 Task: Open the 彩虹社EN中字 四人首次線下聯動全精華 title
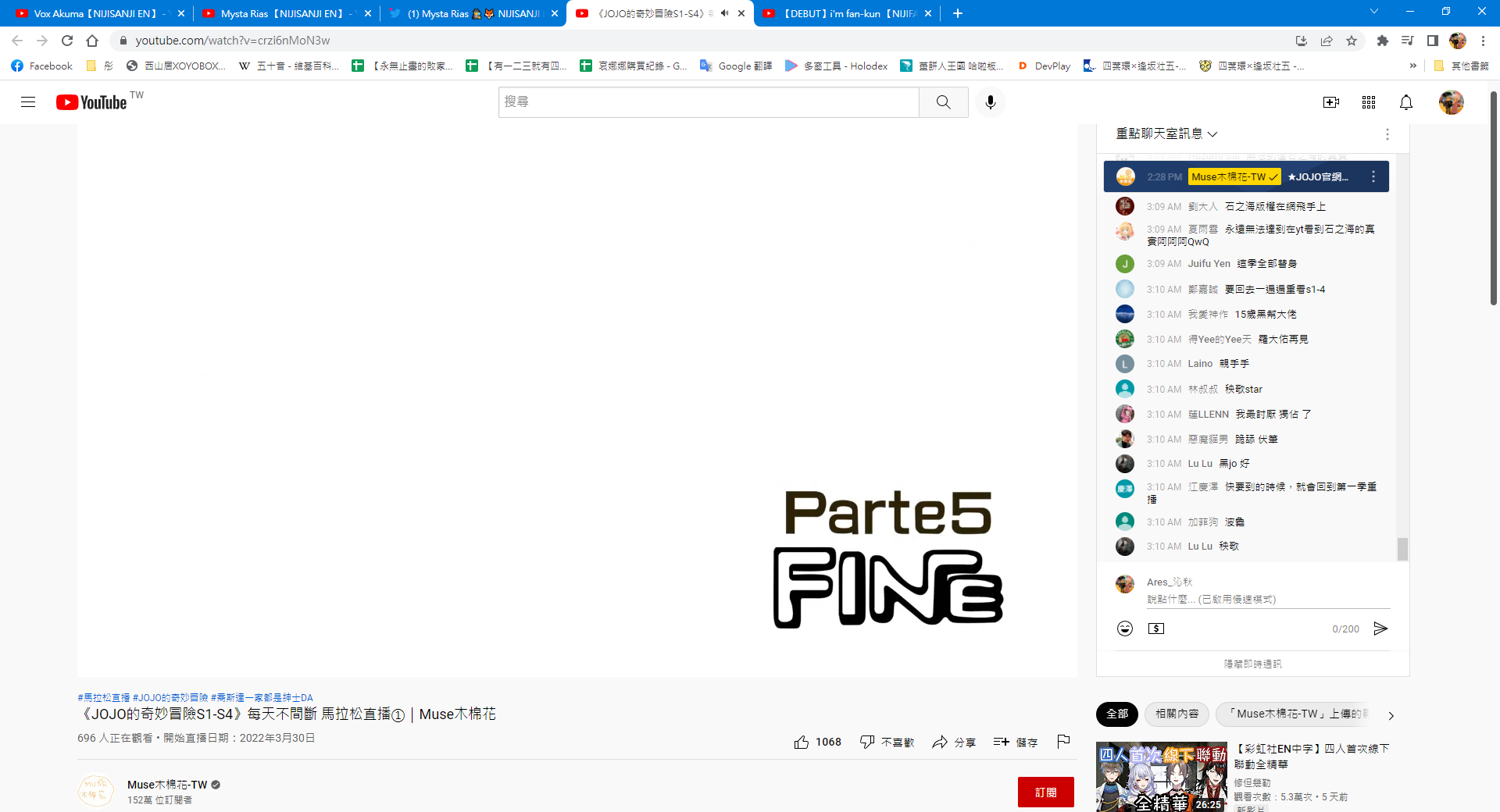[x=1311, y=756]
